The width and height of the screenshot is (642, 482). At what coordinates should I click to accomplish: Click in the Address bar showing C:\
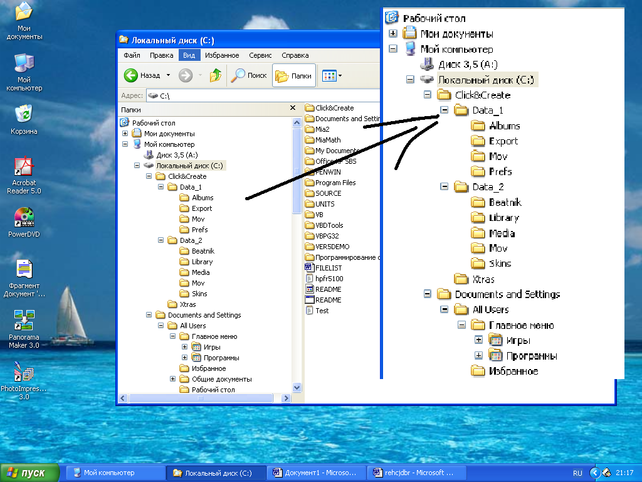tap(220, 95)
